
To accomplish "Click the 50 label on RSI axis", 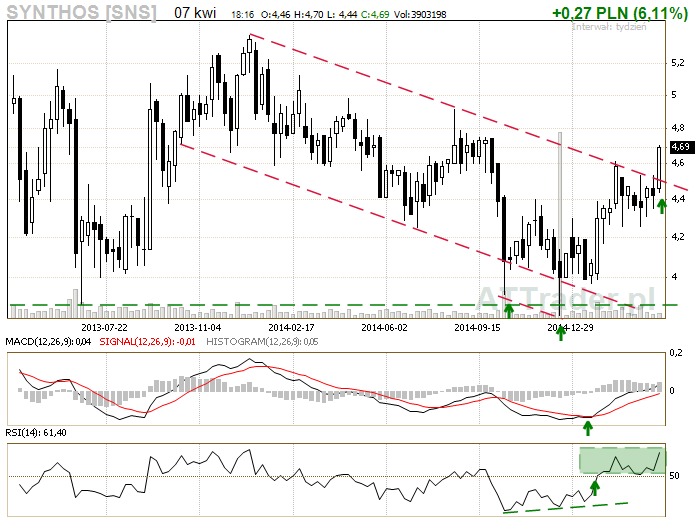I will [x=674, y=476].
